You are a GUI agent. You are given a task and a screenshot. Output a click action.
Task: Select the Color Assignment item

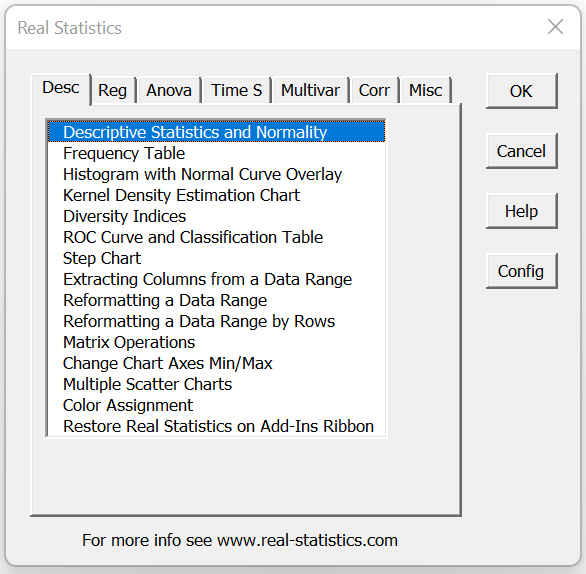click(217, 405)
